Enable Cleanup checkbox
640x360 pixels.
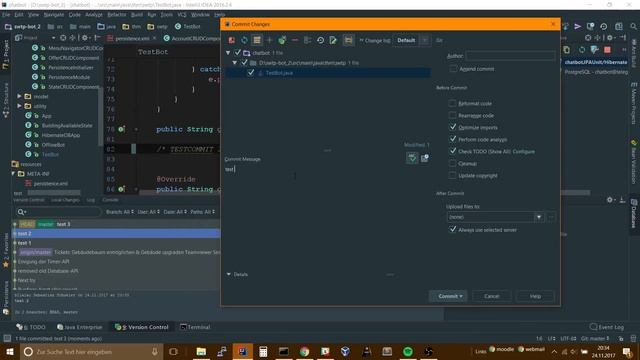point(452,163)
